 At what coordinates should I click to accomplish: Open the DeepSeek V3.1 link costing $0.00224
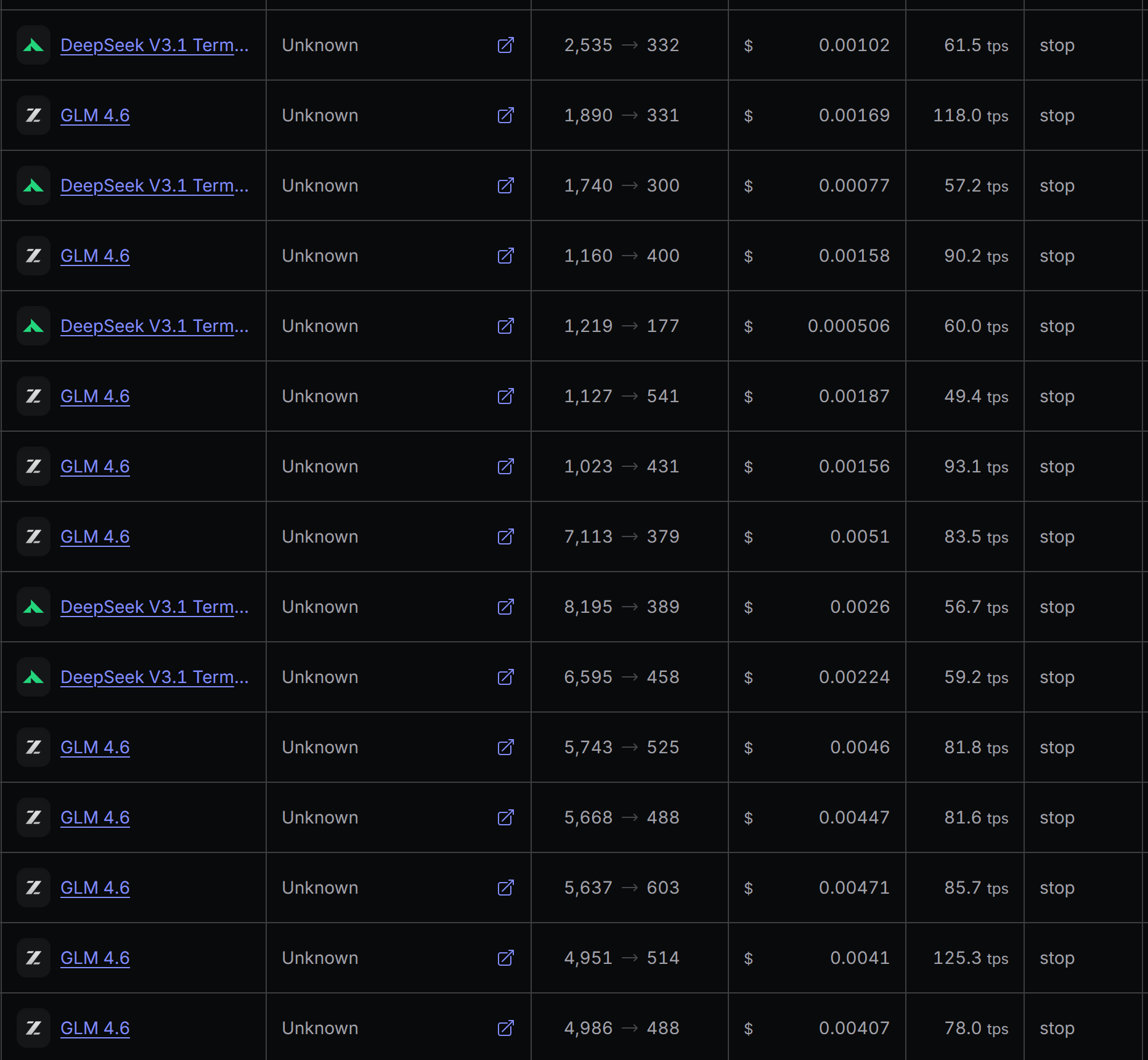click(x=155, y=678)
